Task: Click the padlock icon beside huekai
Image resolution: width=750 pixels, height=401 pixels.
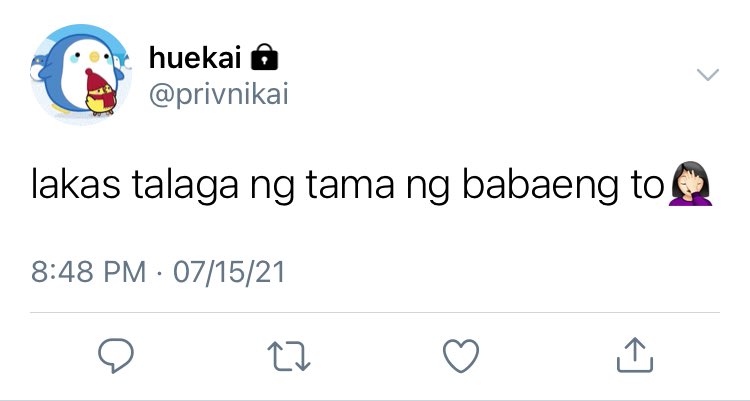Action: 265,57
